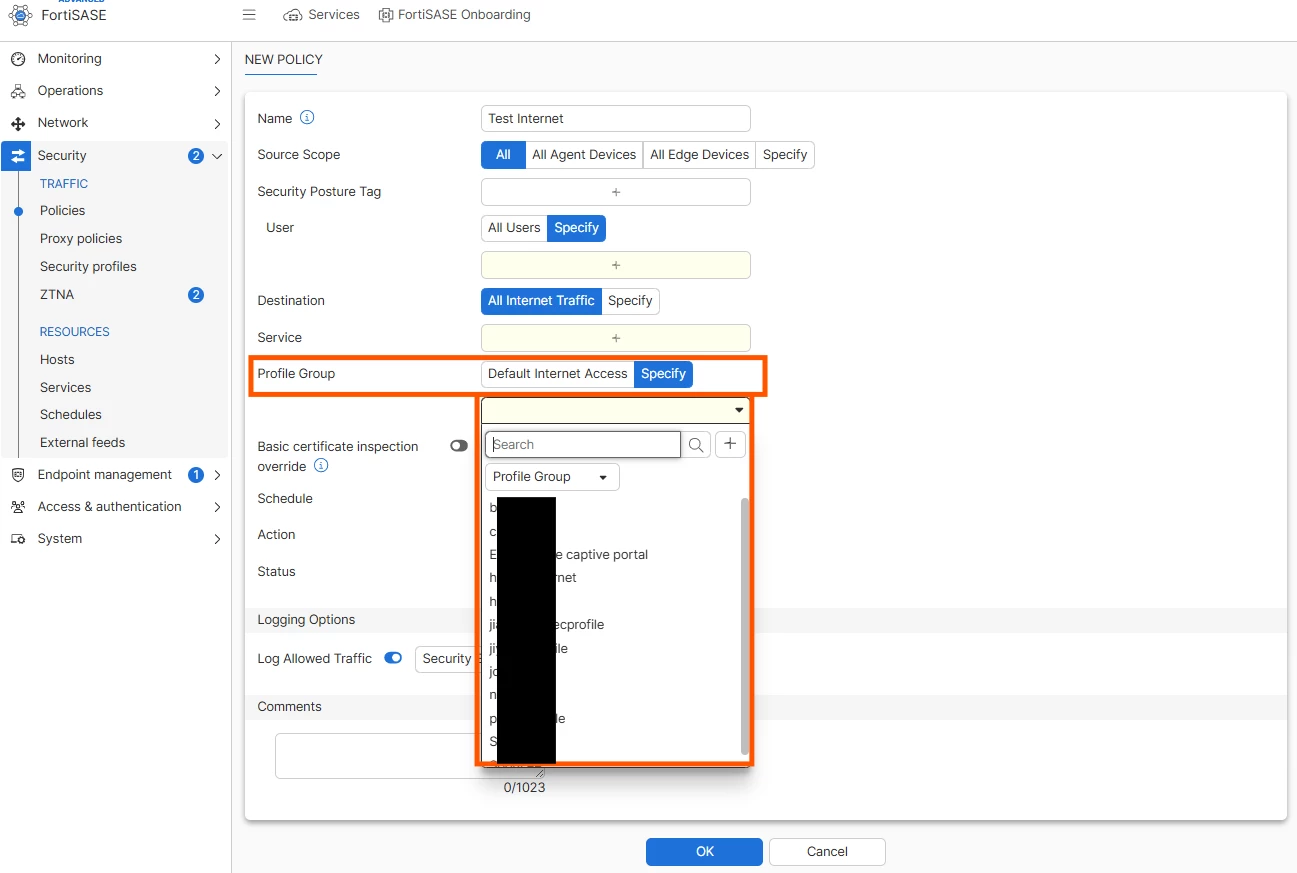Choose Specify for Source Scope
This screenshot has height=873, width=1297.
point(785,155)
